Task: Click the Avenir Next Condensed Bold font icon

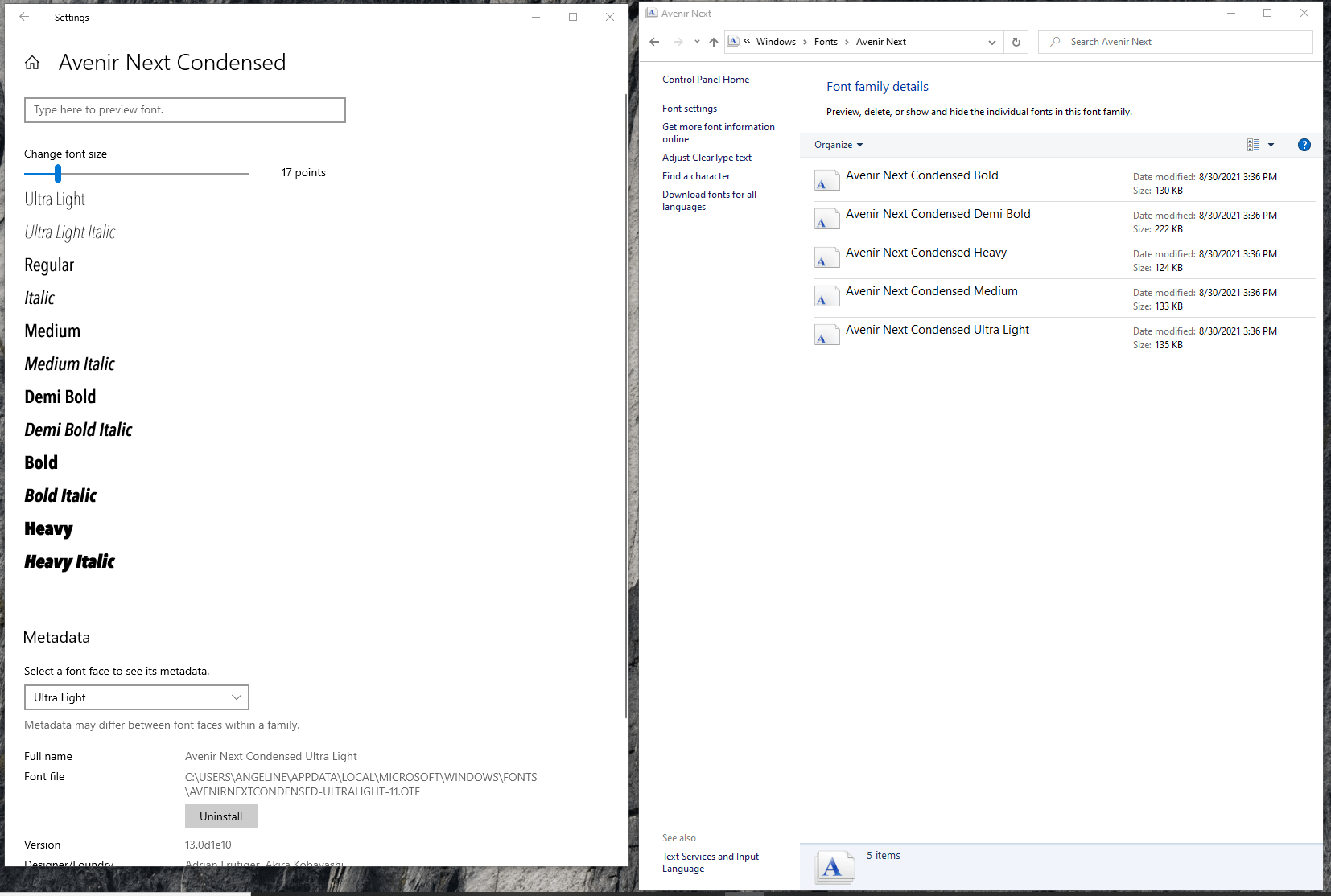Action: click(827, 180)
